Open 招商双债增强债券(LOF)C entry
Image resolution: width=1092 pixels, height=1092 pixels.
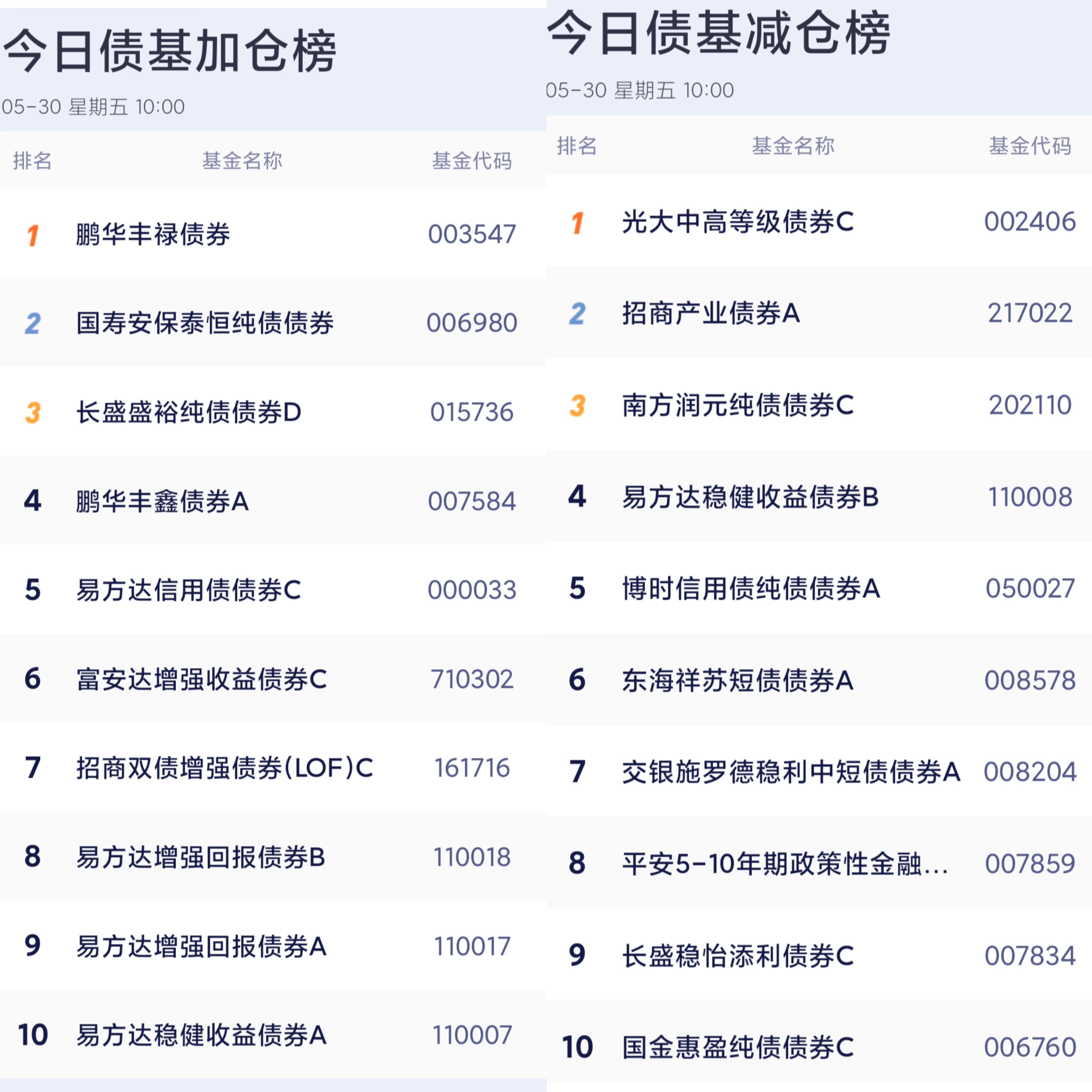point(225,768)
